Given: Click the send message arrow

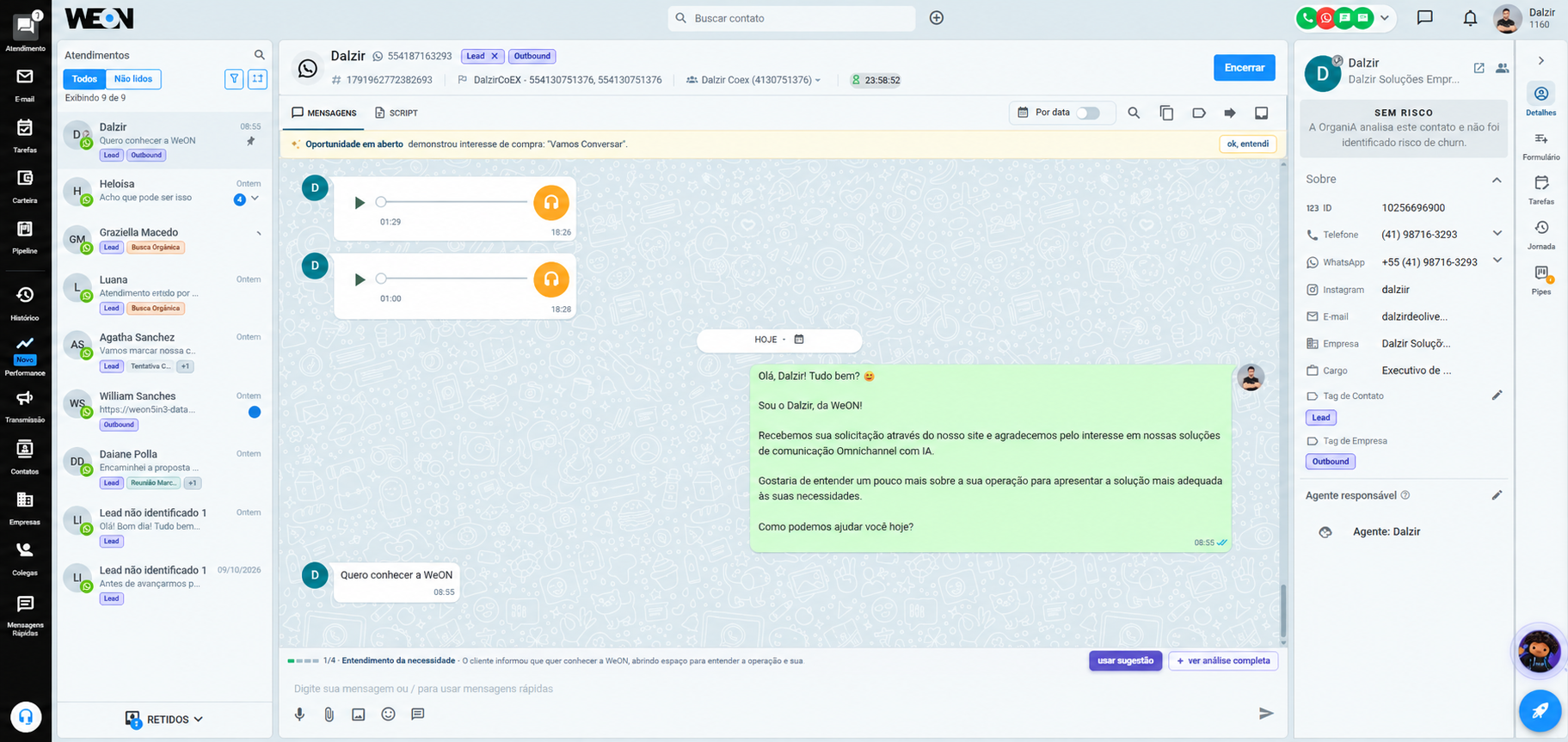Looking at the screenshot, I should pos(1266,714).
